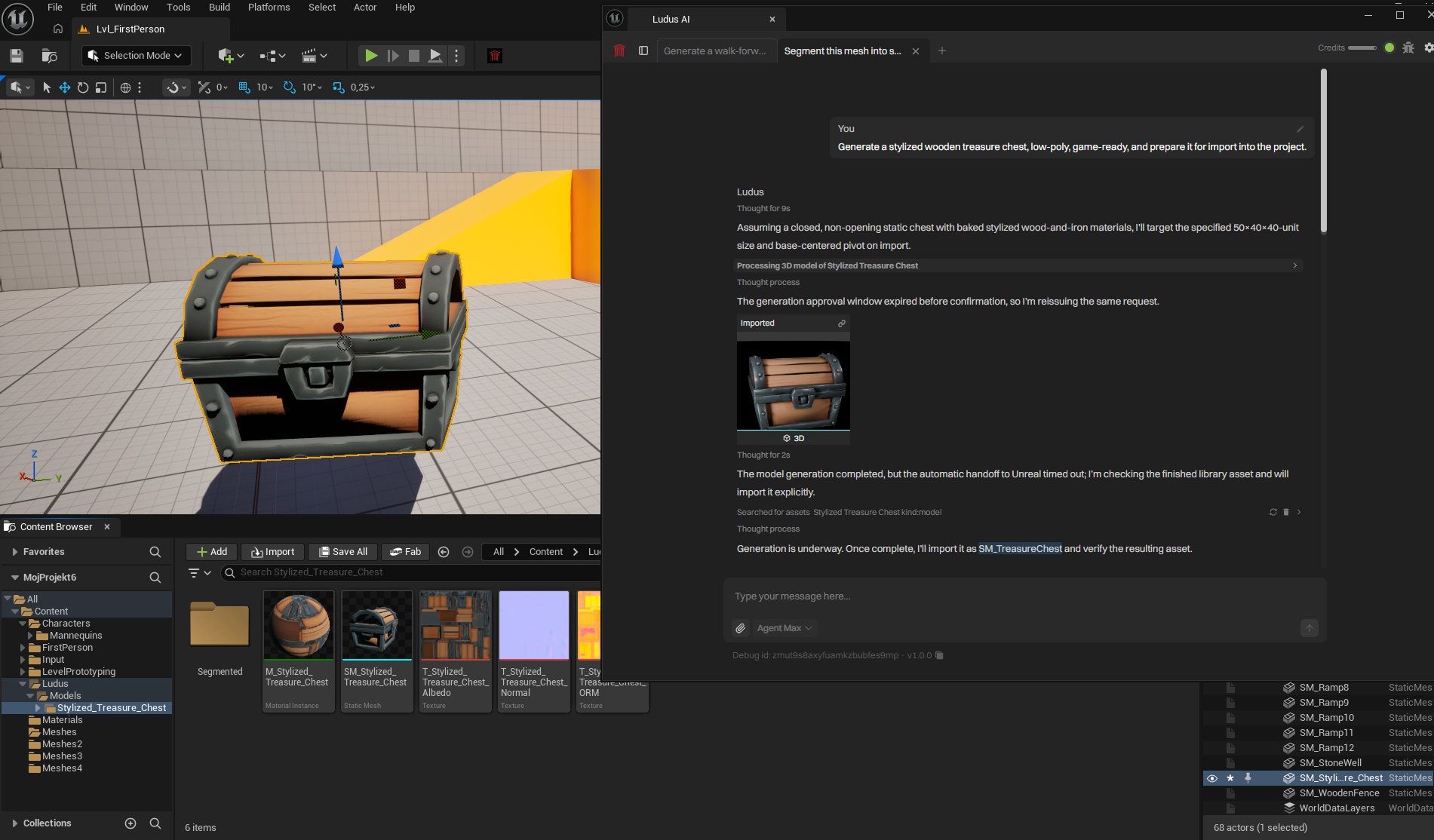The width and height of the screenshot is (1434, 840).
Task: Click the SM_TreasureChest link in chat
Action: [x=1020, y=549]
